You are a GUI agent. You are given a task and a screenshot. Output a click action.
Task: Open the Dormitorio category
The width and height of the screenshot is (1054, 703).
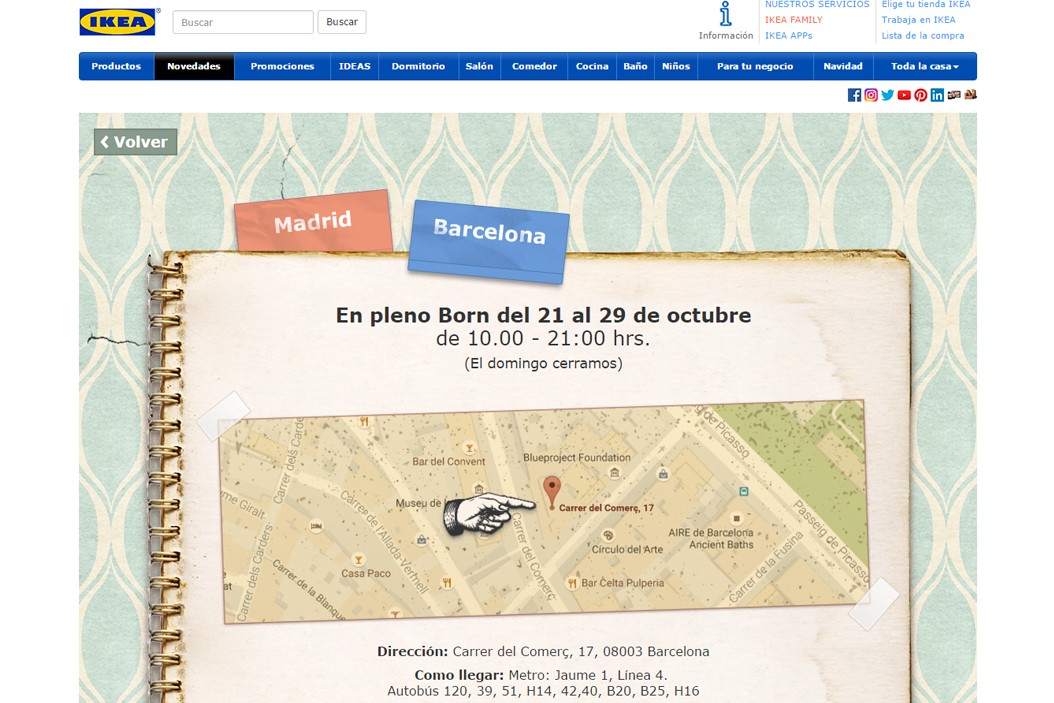[418, 67]
